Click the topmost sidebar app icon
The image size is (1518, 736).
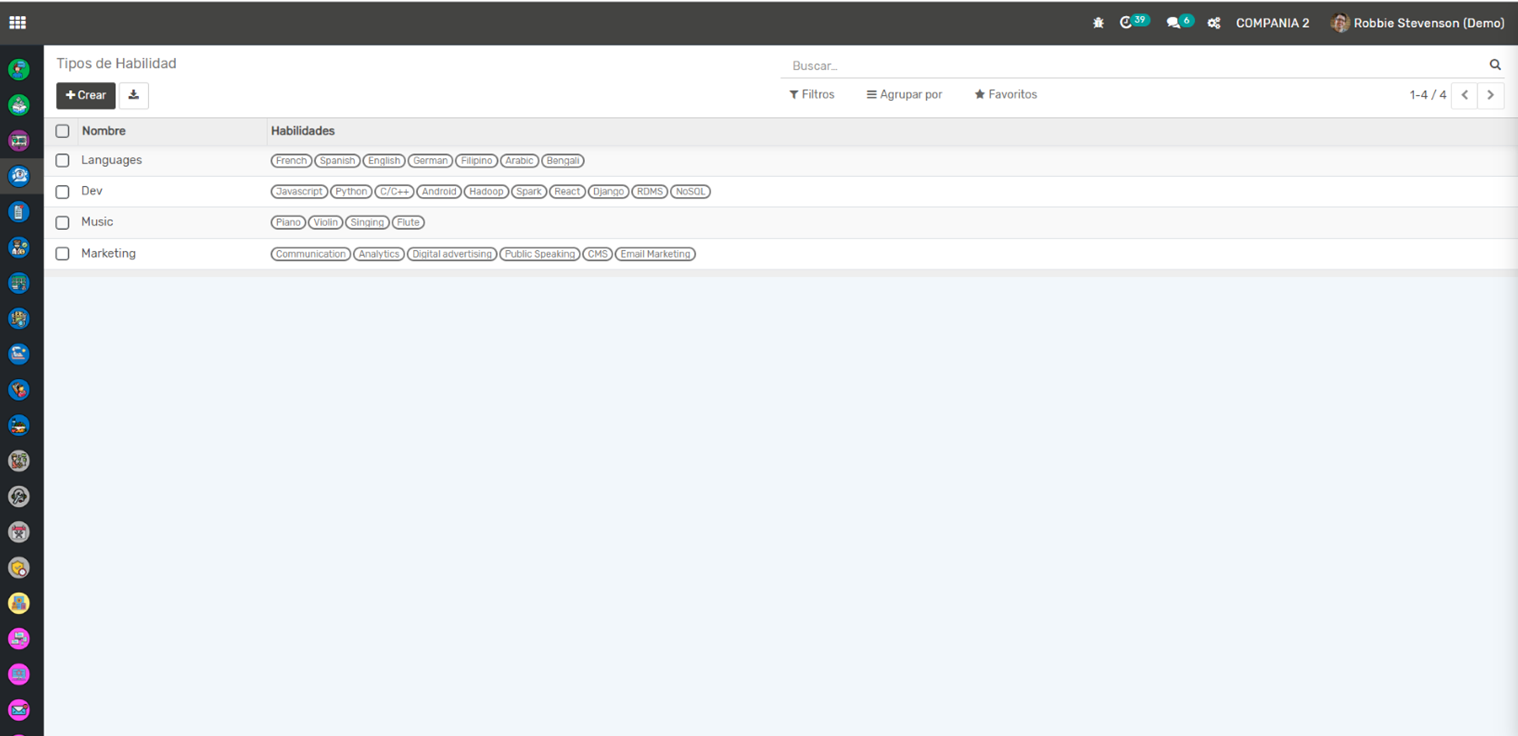[19, 70]
